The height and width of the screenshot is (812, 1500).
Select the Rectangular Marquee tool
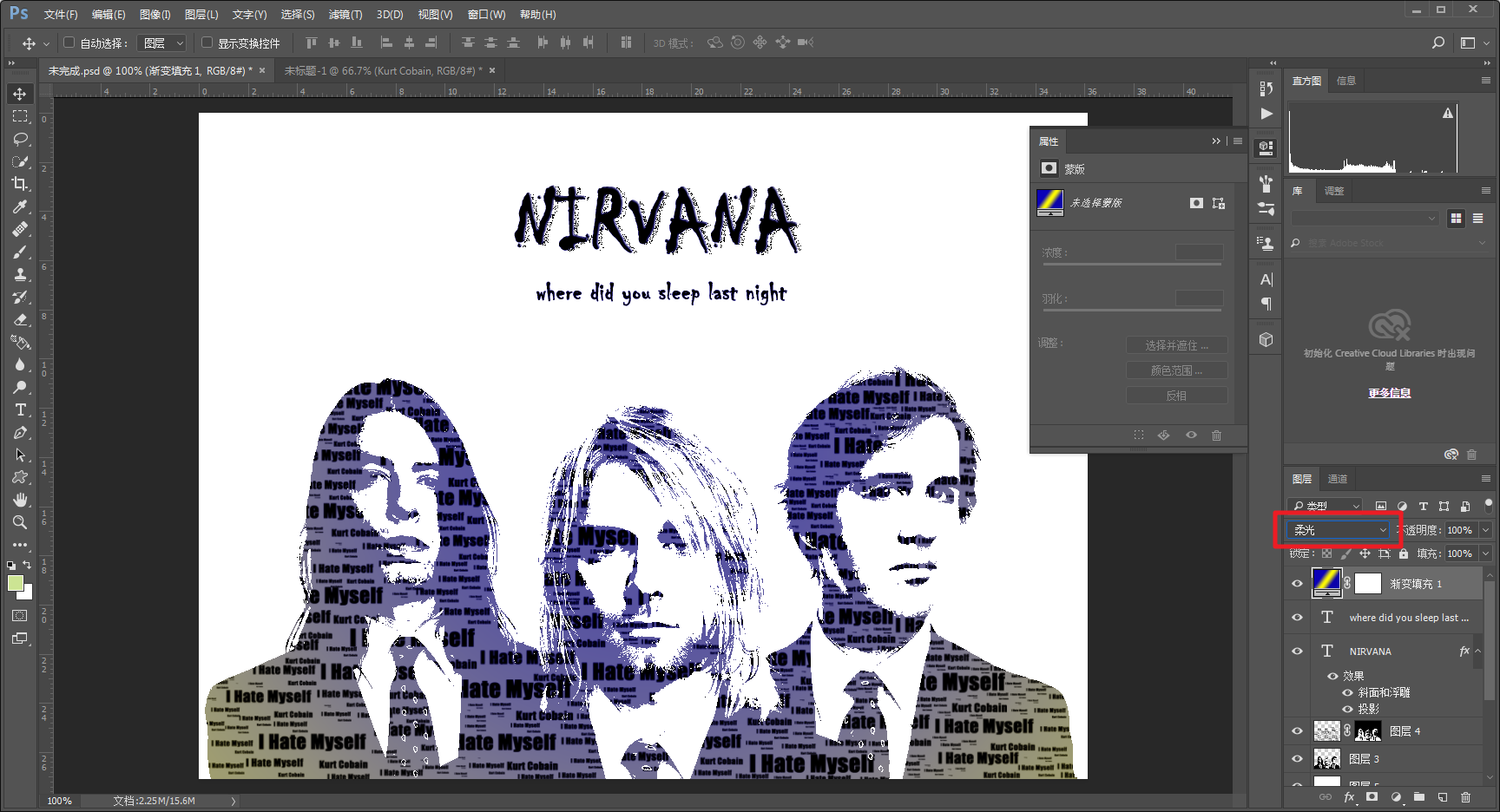(20, 116)
